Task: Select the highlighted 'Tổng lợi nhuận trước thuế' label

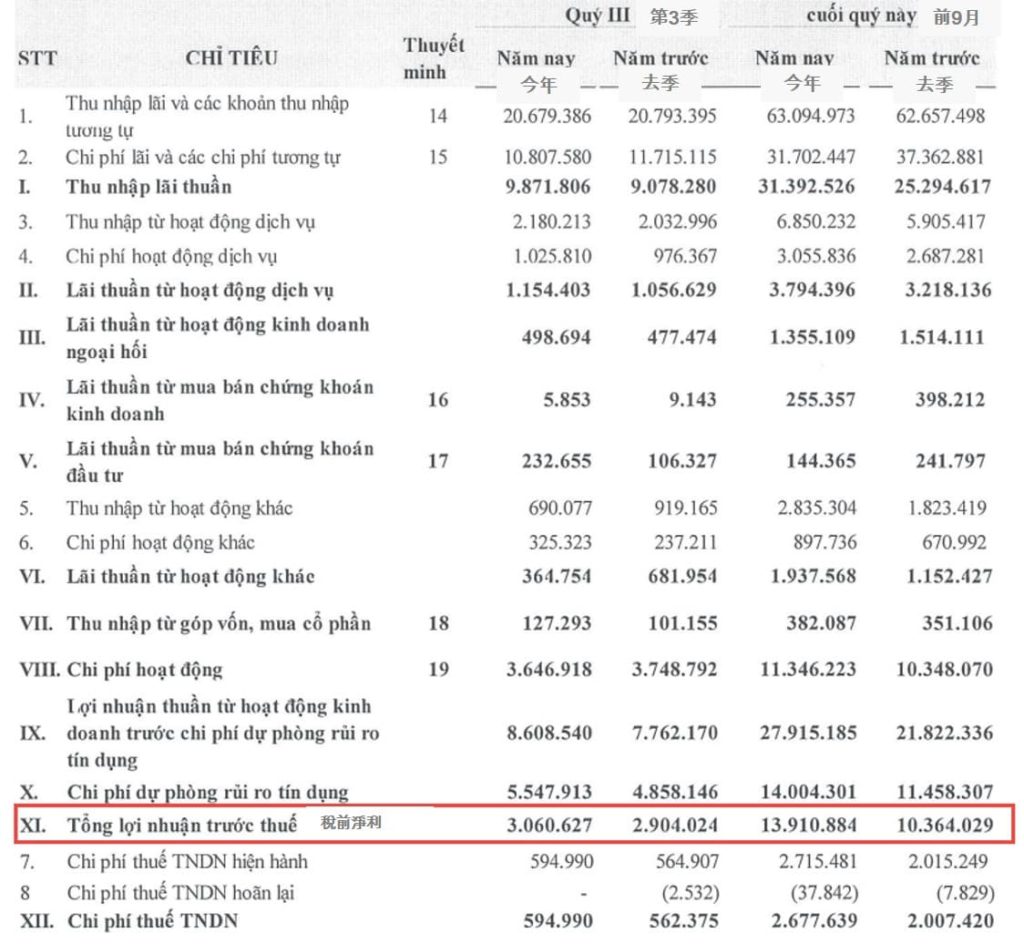Action: pos(182,825)
